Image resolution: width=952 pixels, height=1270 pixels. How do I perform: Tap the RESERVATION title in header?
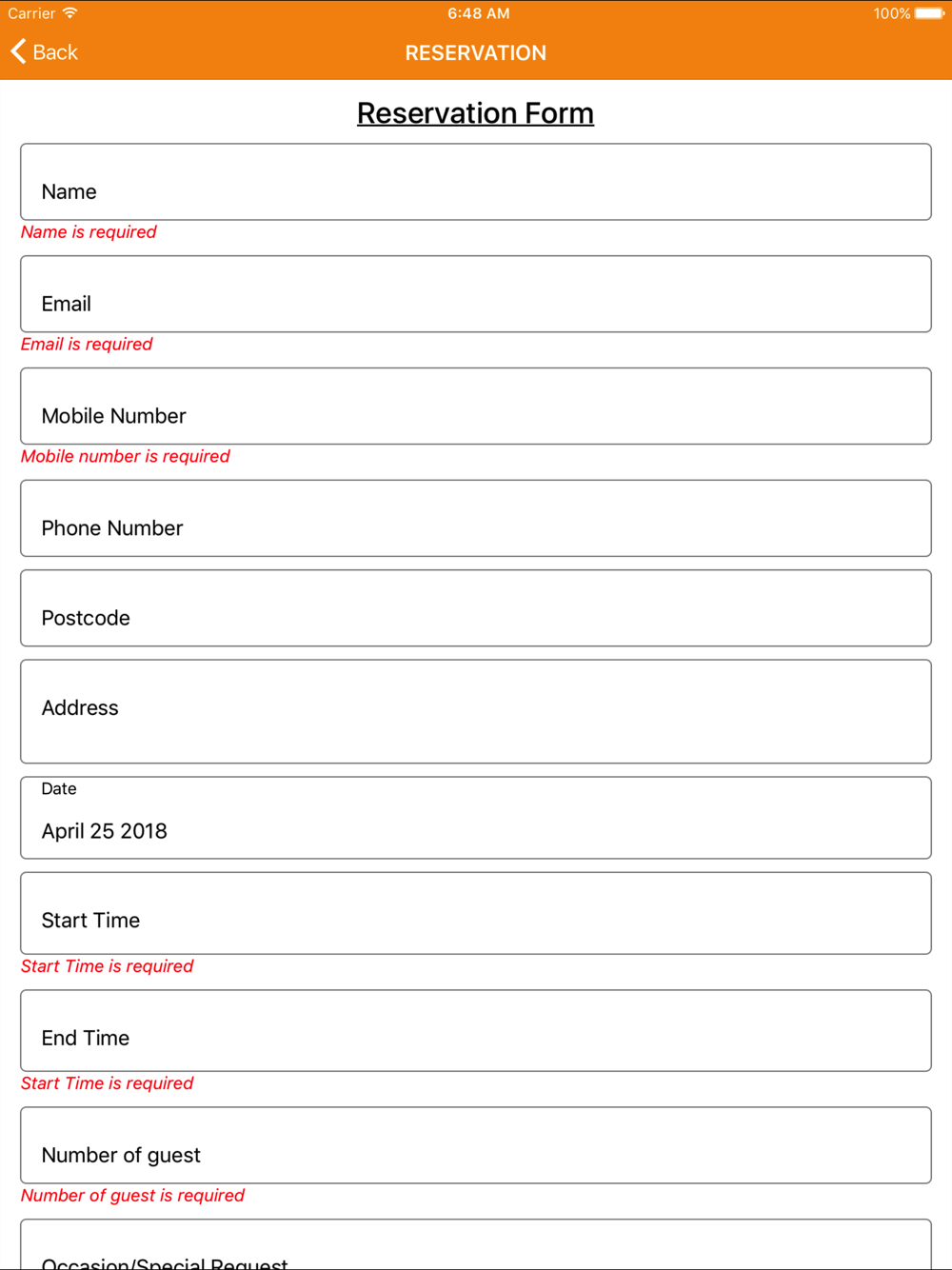click(476, 53)
